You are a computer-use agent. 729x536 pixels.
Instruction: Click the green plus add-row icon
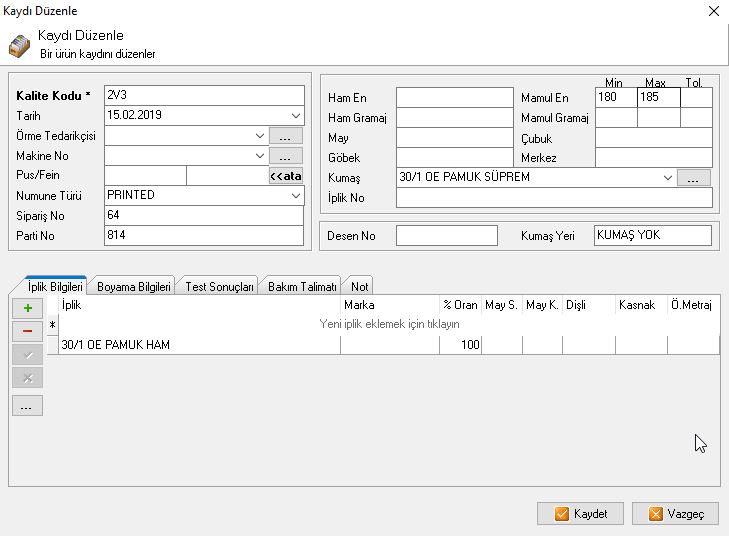[27, 309]
